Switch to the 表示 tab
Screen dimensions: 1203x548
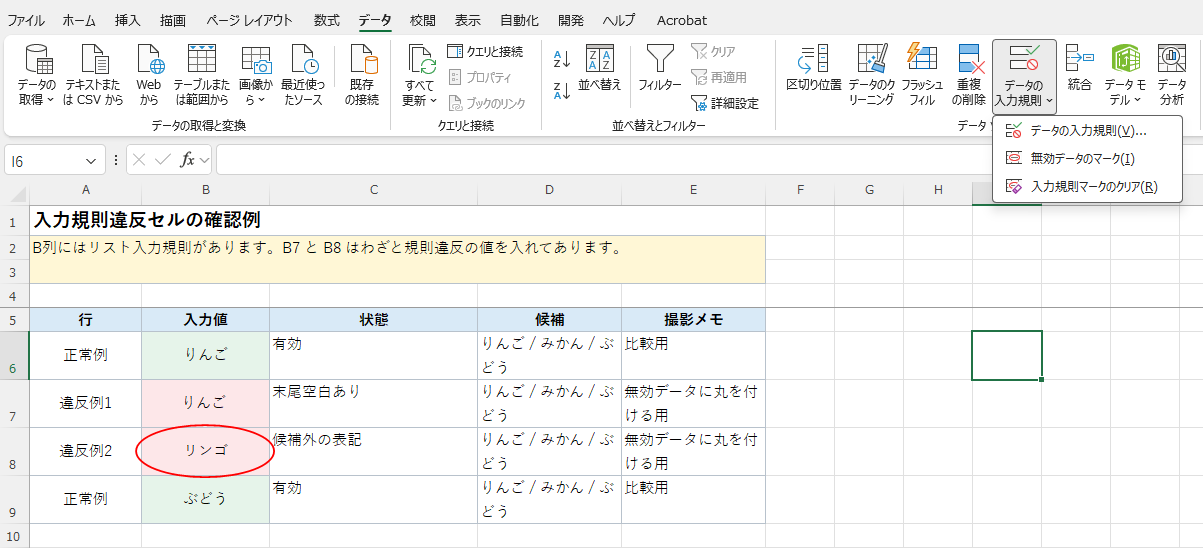click(x=467, y=20)
